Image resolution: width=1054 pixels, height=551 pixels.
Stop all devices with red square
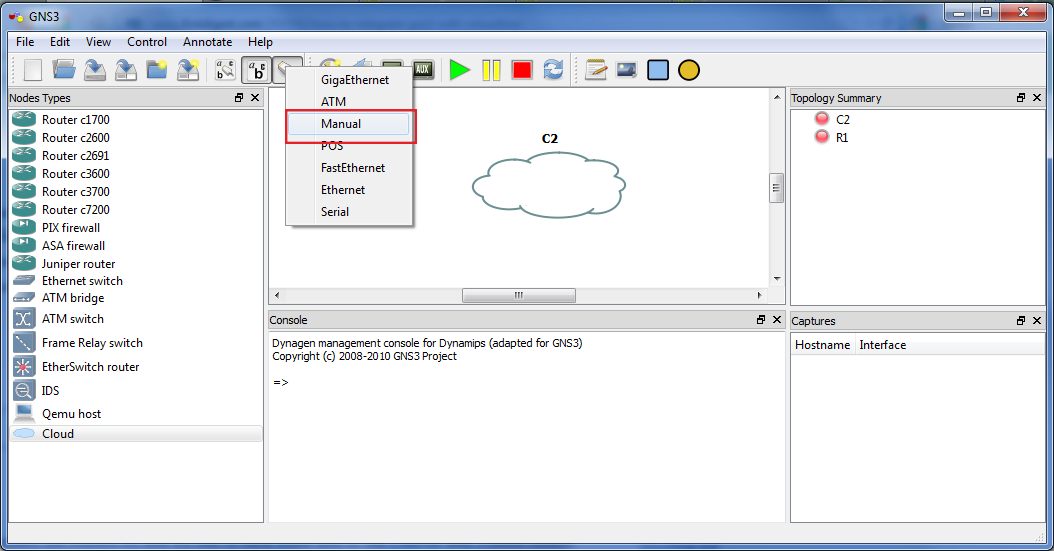[522, 70]
